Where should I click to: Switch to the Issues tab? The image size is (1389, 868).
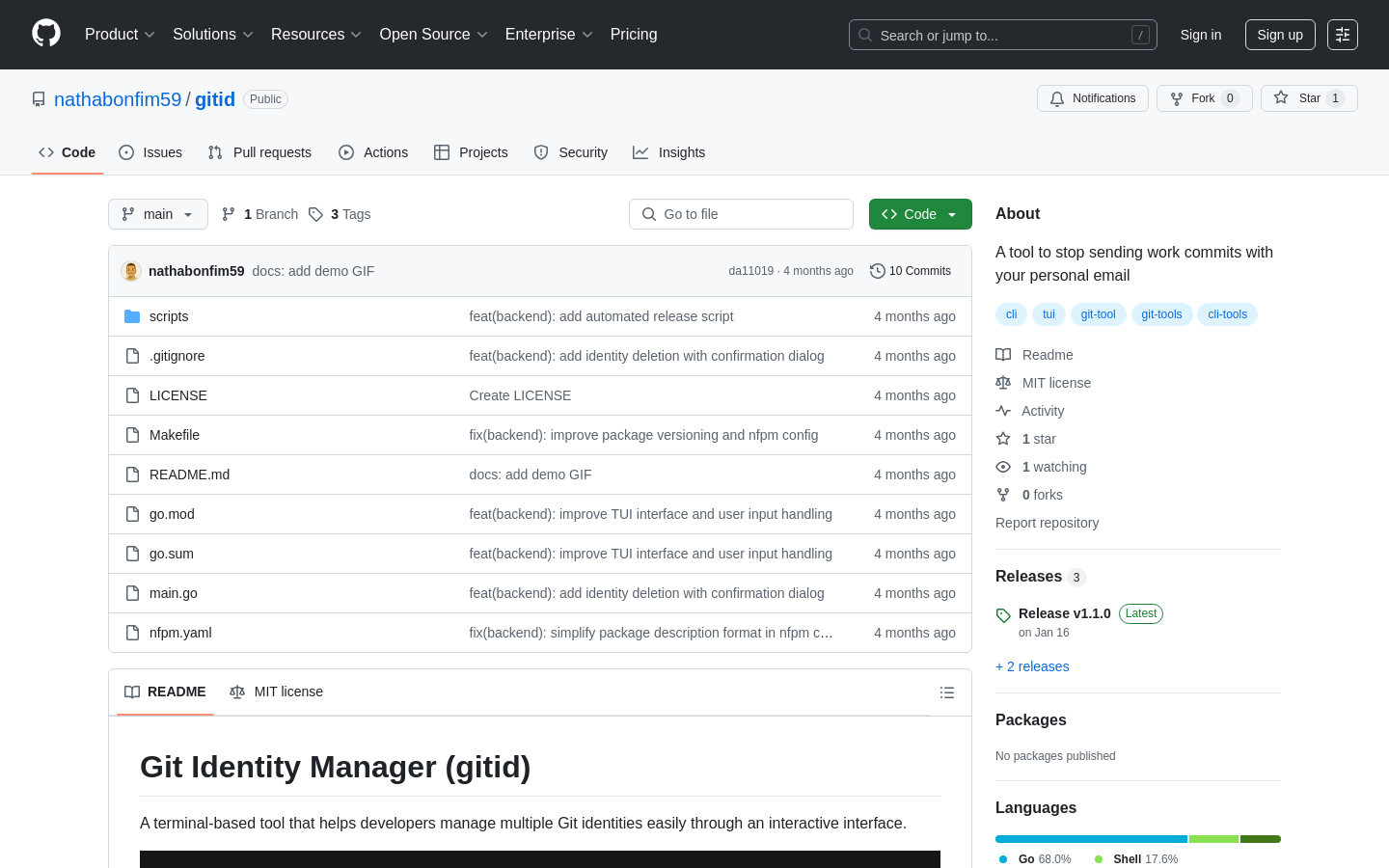click(x=150, y=152)
